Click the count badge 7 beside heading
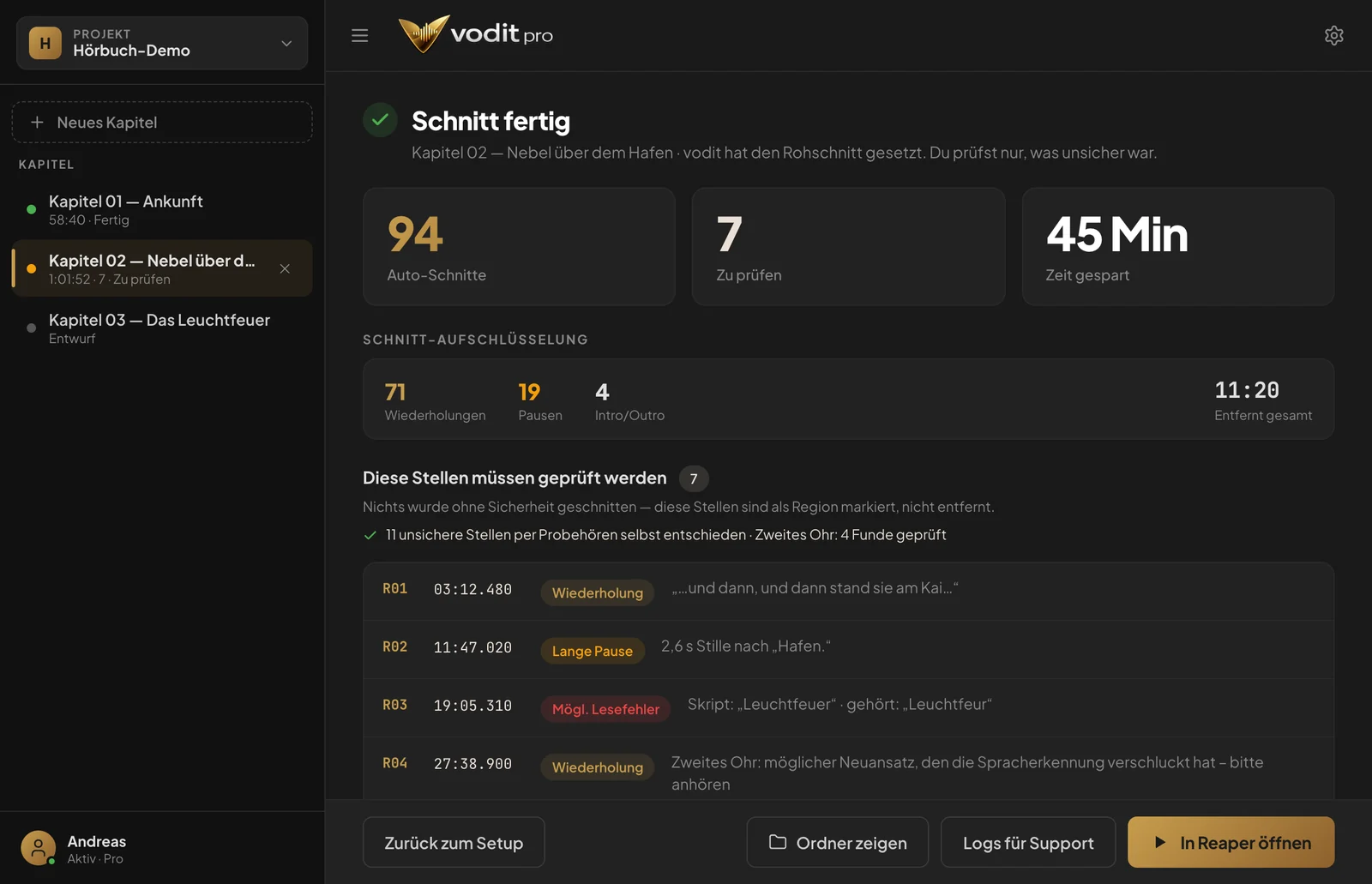This screenshot has width=1372, height=884. pyautogui.click(x=694, y=478)
